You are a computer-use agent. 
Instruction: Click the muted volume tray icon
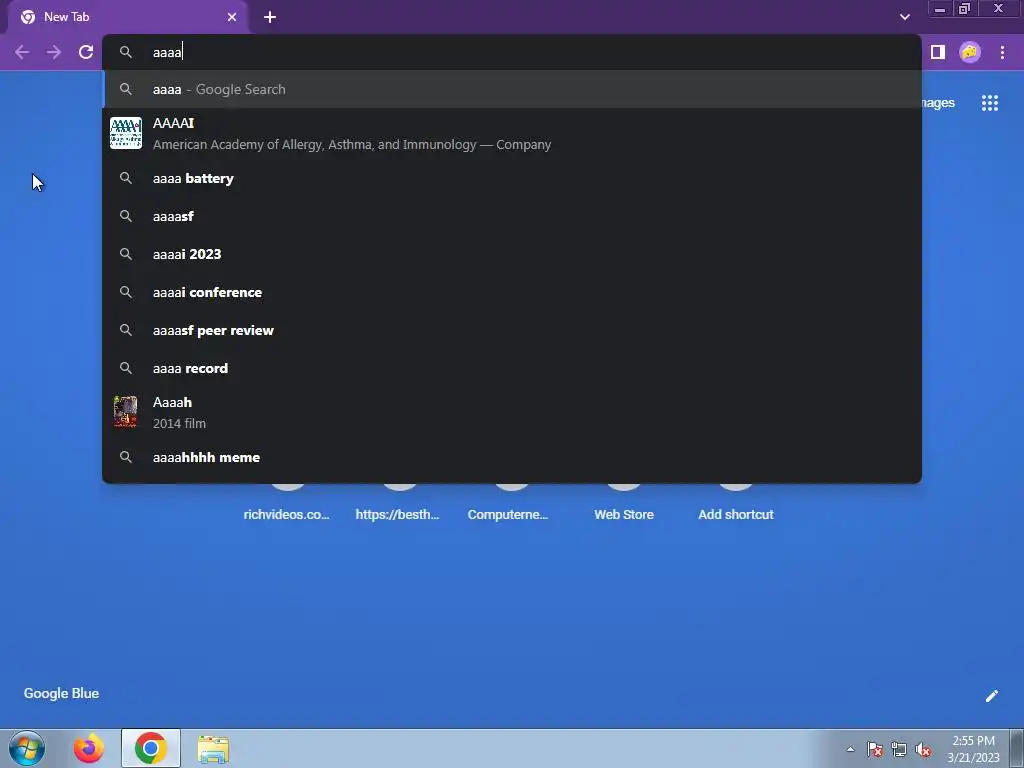[x=923, y=749]
